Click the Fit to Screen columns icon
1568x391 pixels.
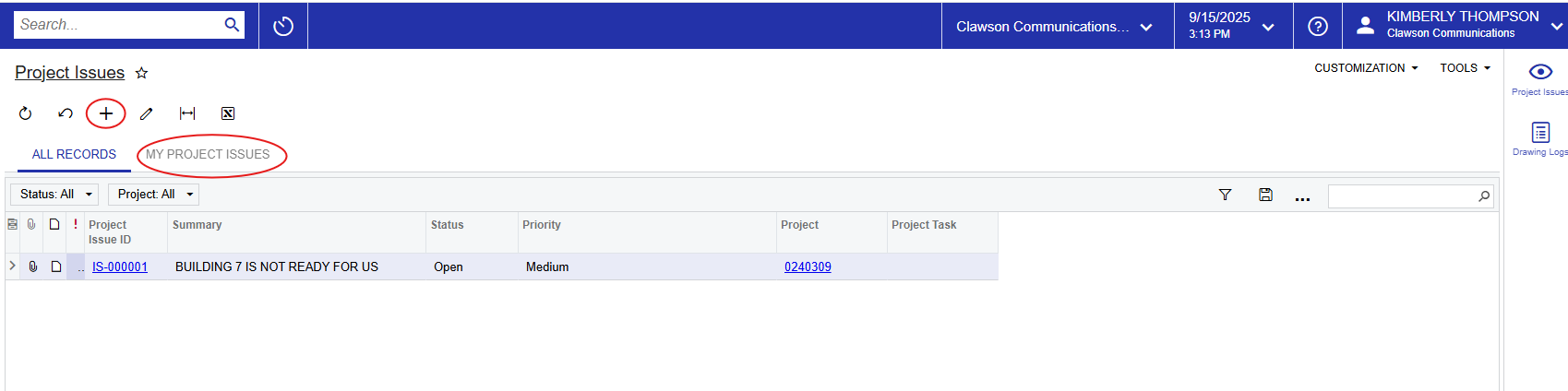tap(187, 113)
